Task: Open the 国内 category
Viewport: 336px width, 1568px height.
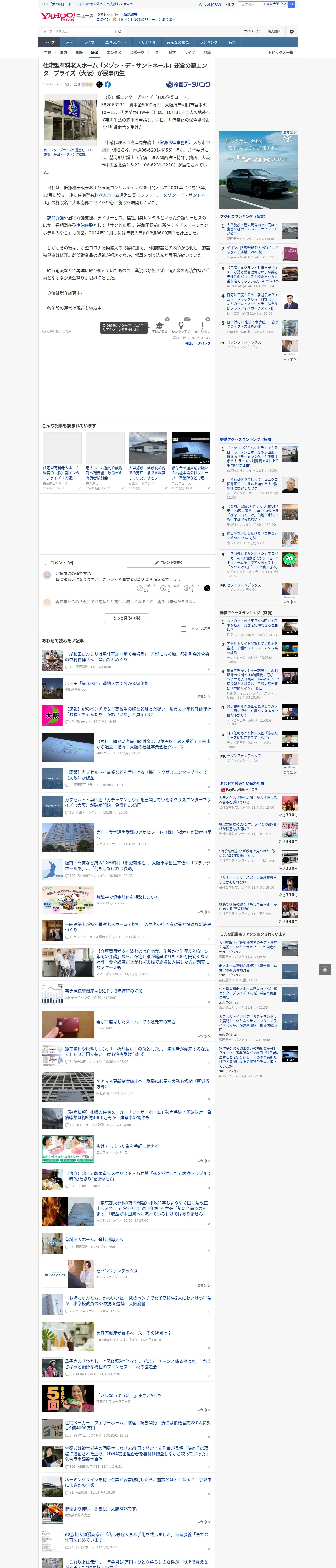Action: (63, 52)
